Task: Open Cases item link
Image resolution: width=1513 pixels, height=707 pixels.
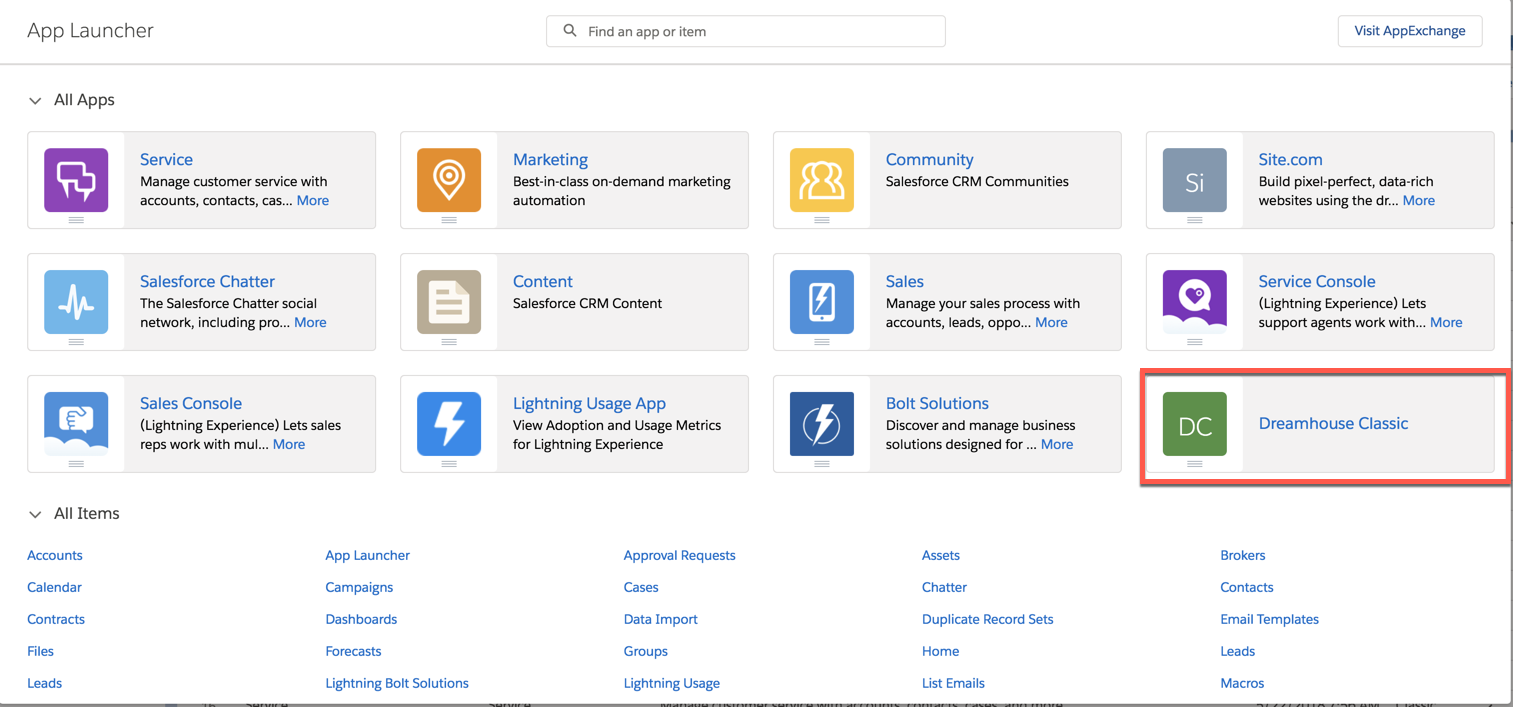Action: [641, 587]
